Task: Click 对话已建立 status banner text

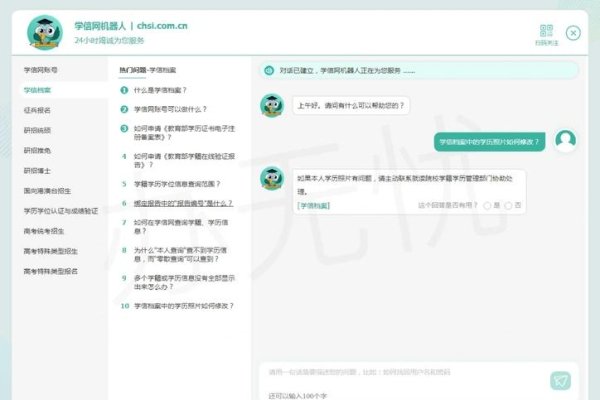Action: (x=347, y=71)
